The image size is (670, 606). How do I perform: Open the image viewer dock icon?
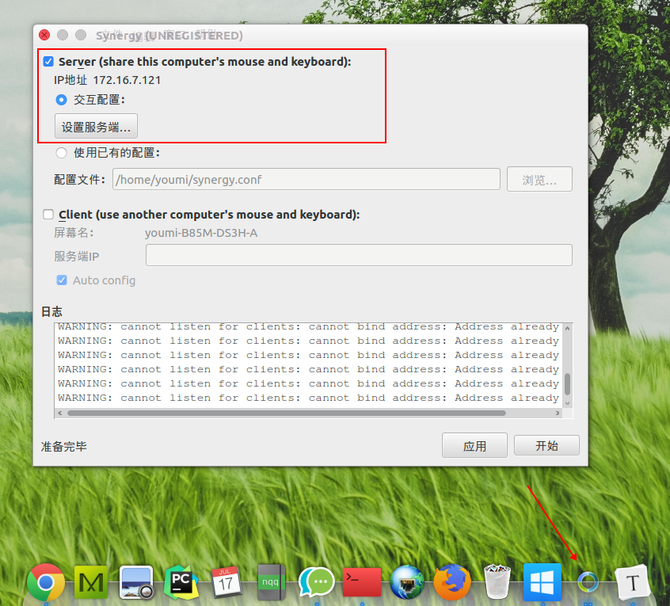136,582
